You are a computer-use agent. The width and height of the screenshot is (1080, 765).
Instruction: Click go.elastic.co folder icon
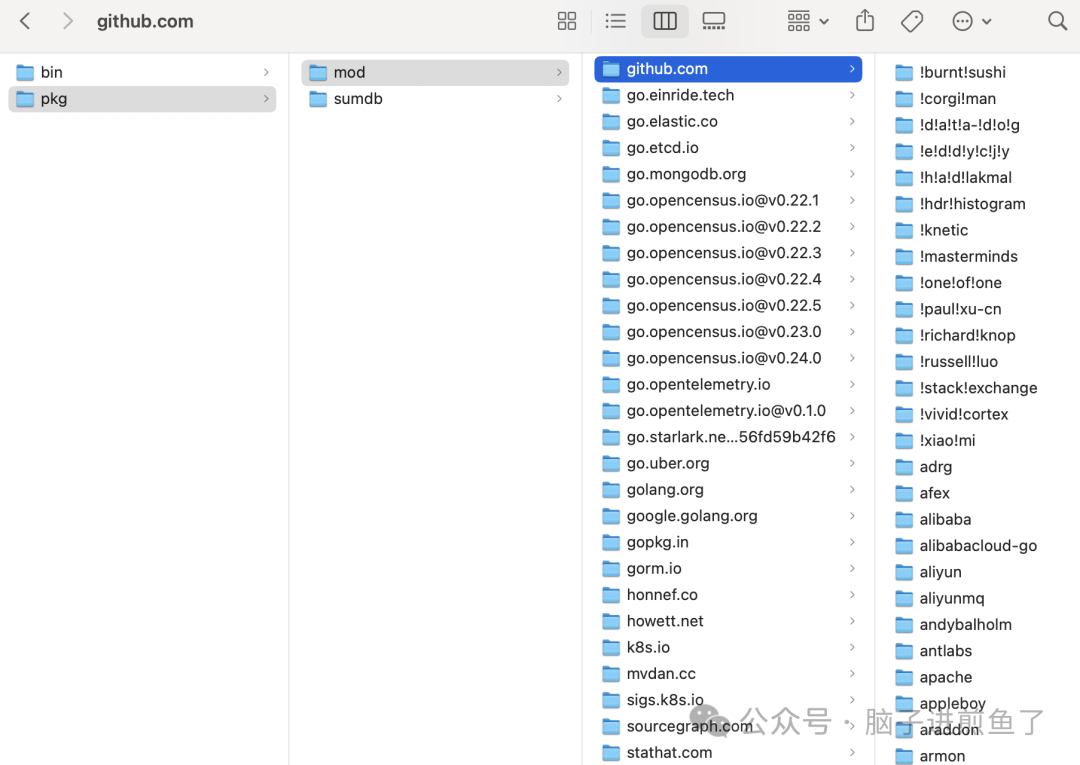click(x=611, y=121)
